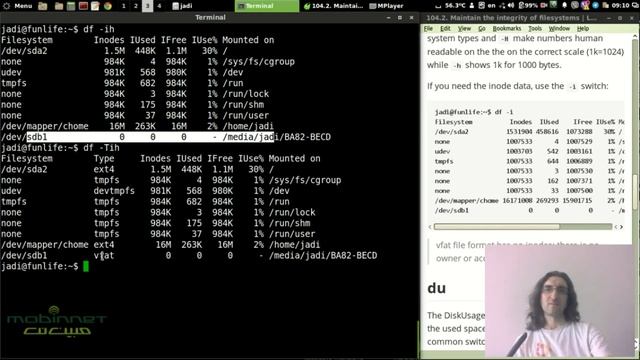
Task: Click rightmost arrow of code block scrollbar
Action: 622,227
